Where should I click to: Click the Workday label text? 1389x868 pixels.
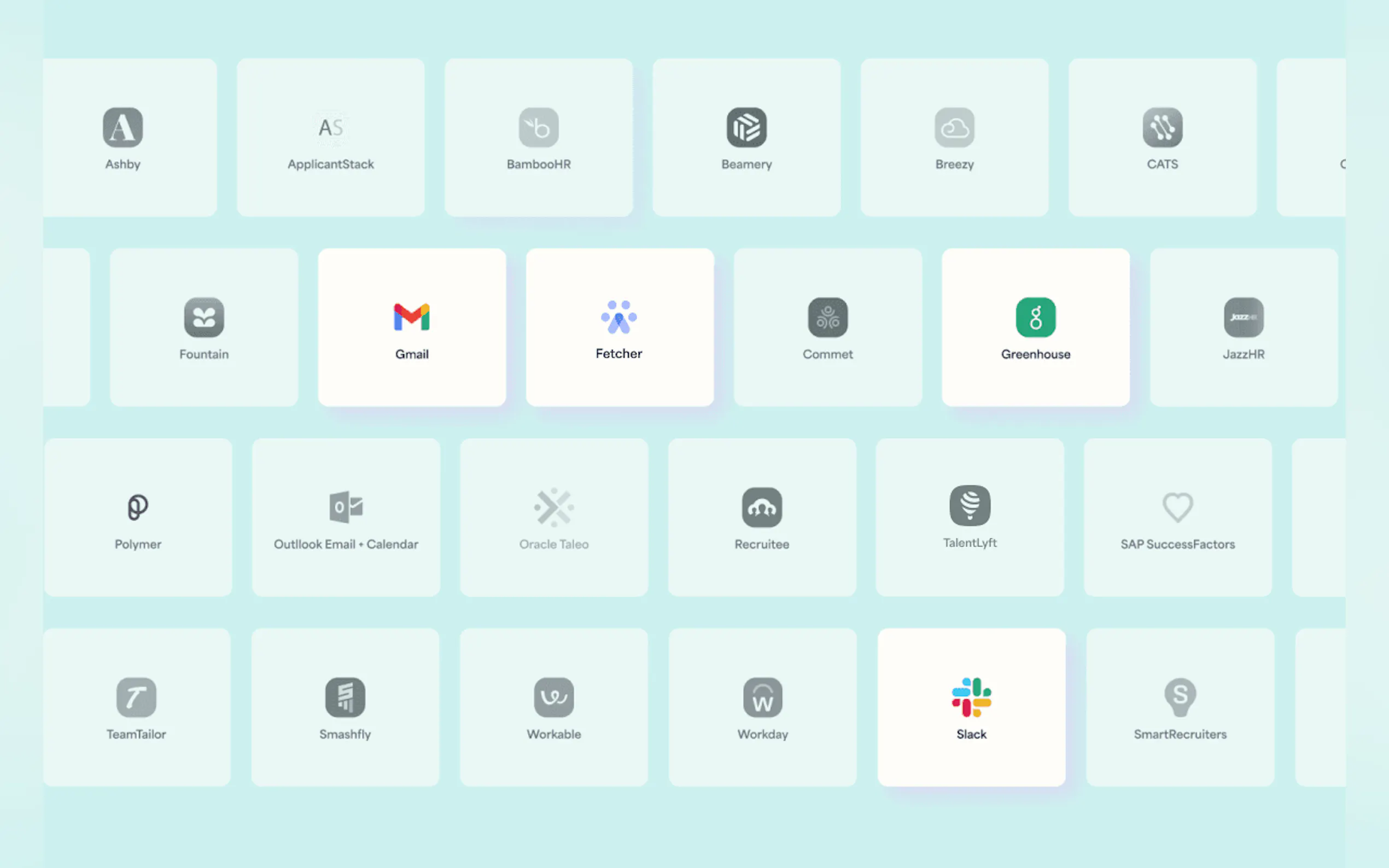tap(762, 735)
